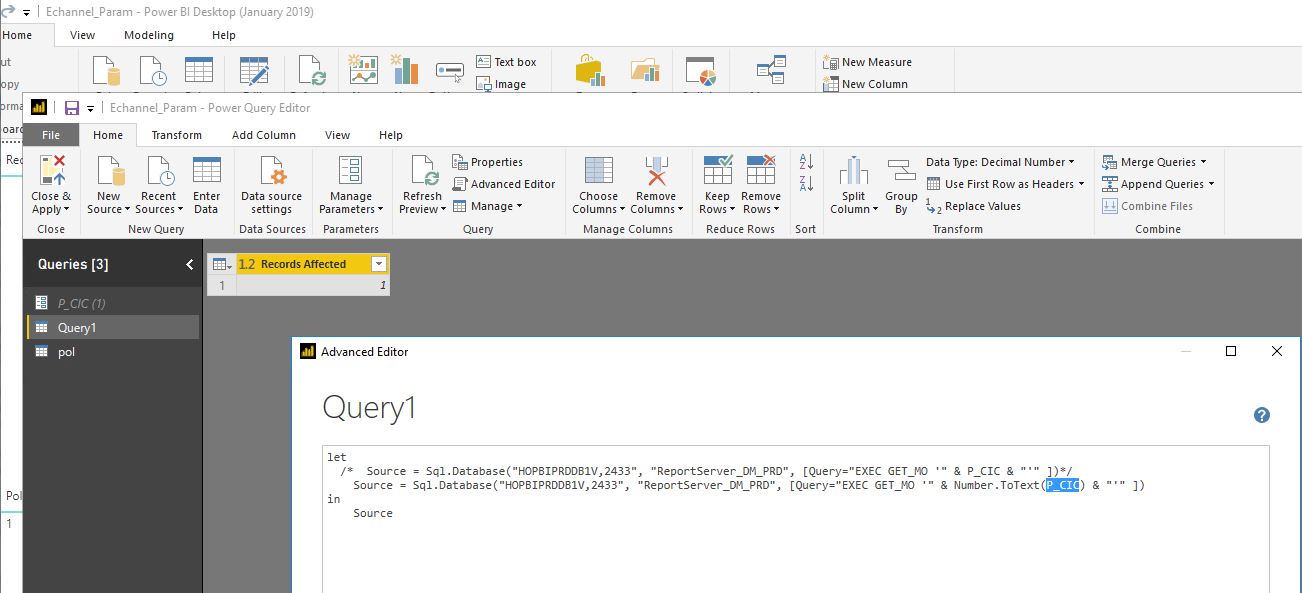
Task: Open Recent Sources icon
Action: click(x=160, y=170)
